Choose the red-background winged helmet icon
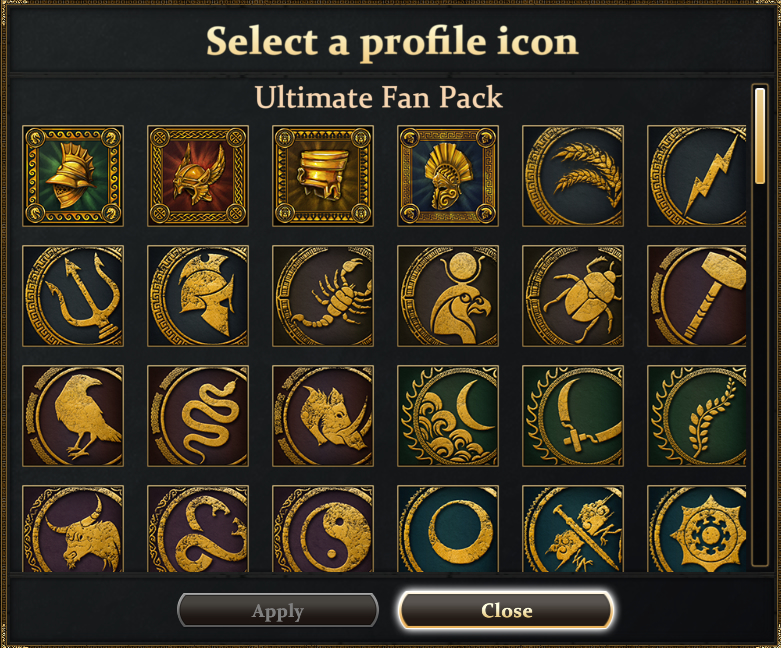Viewport: 781px width, 648px height. tap(198, 175)
